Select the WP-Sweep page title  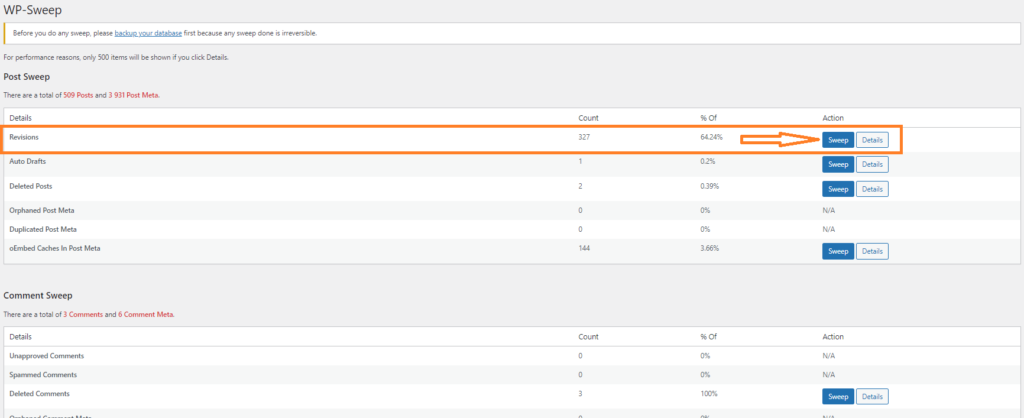tap(34, 10)
